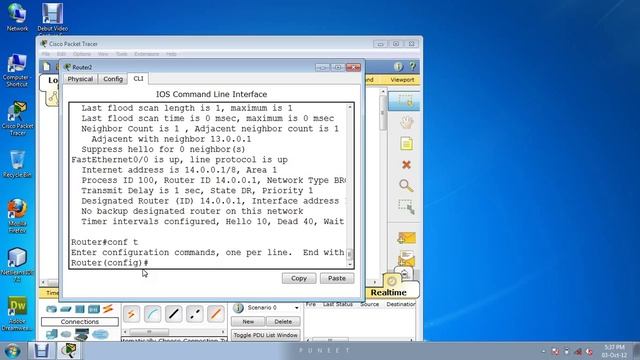Click the Destination column header
This screenshot has width=640, height=360.
click(x=401, y=304)
